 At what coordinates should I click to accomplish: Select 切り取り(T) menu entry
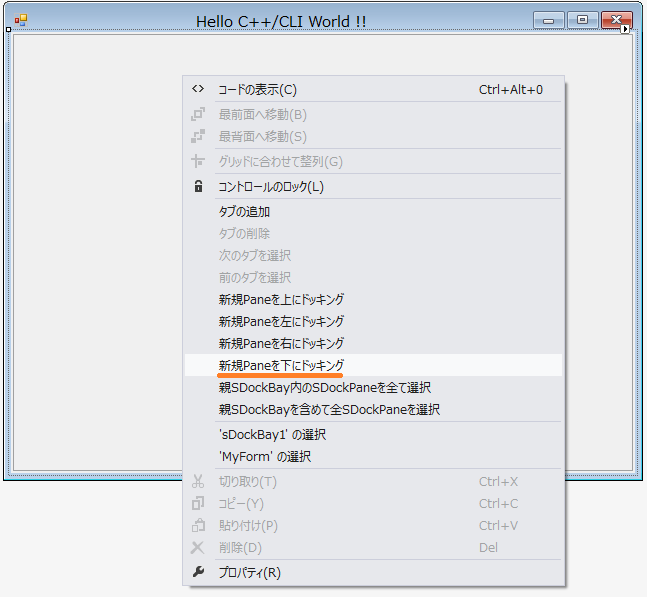click(373, 481)
